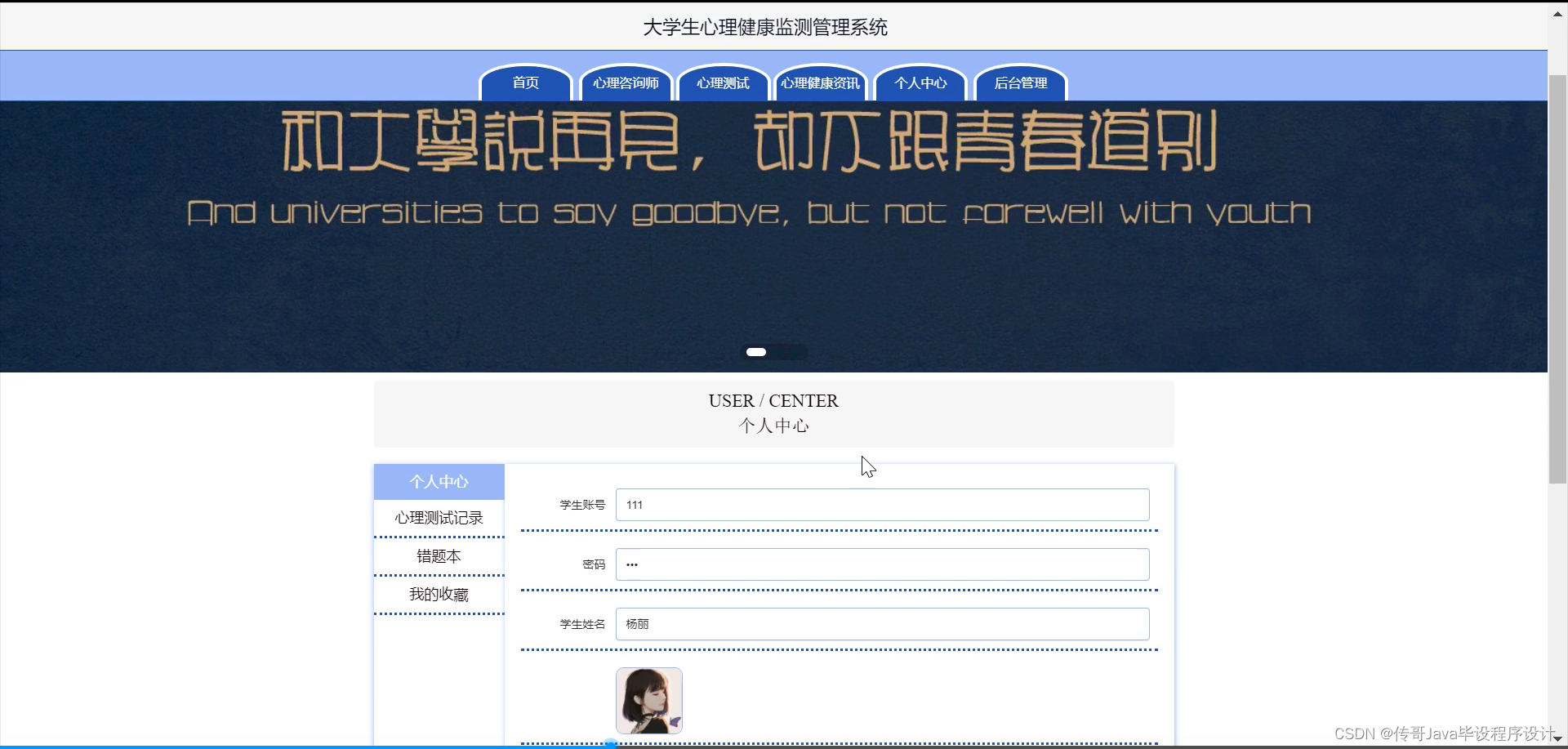This screenshot has width=1568, height=749.
Task: Open 我的收藏 from the sidebar
Action: 439,594
